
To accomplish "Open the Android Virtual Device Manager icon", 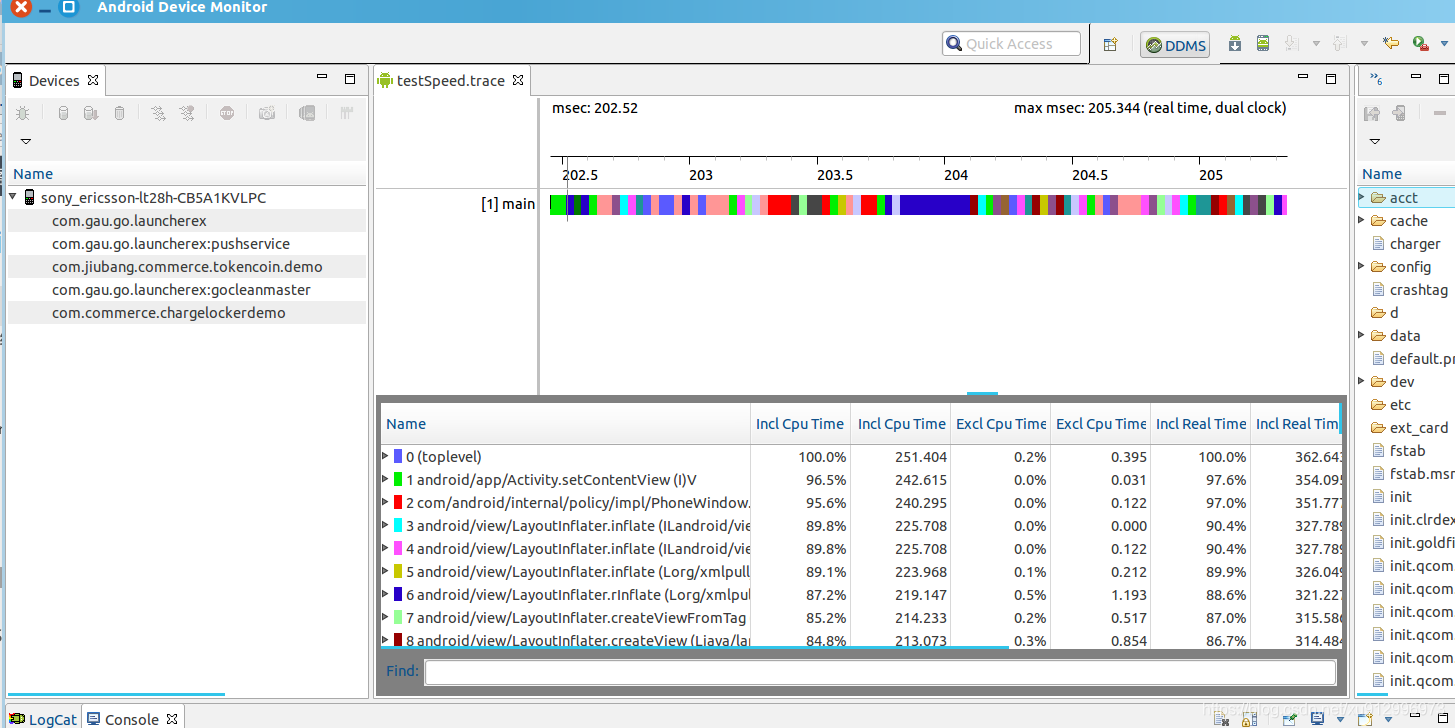I will (1263, 44).
